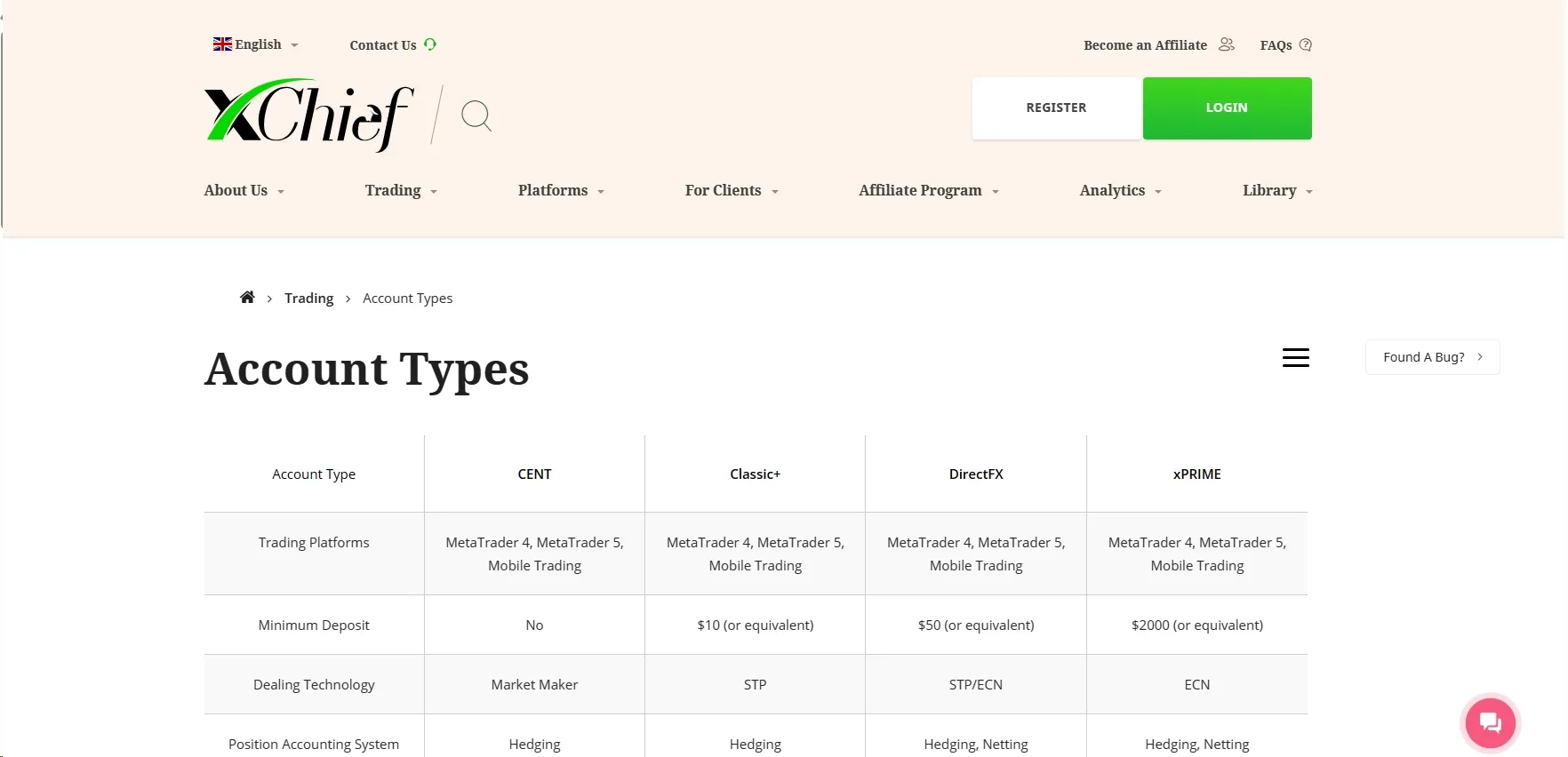Click the Dealing Technology row label

pyautogui.click(x=314, y=685)
